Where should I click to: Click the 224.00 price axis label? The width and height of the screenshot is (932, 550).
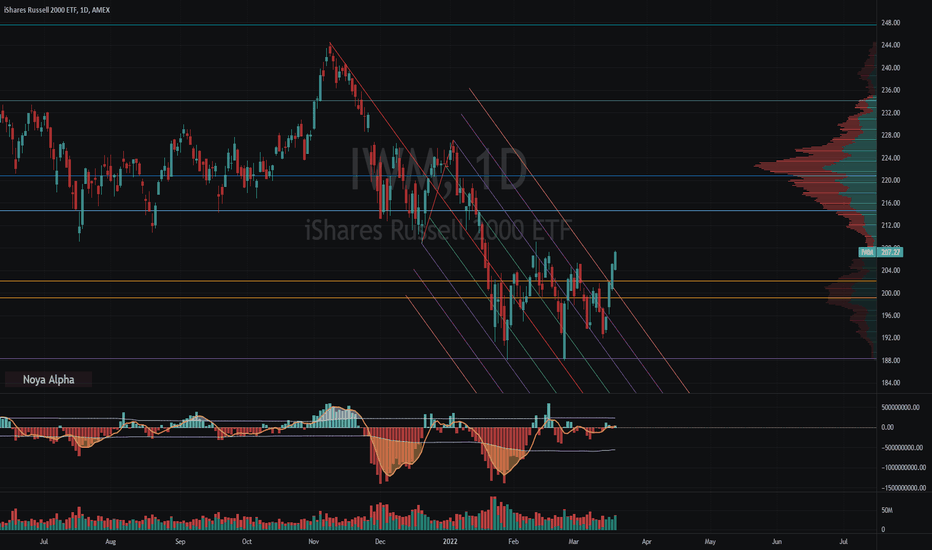tap(890, 158)
